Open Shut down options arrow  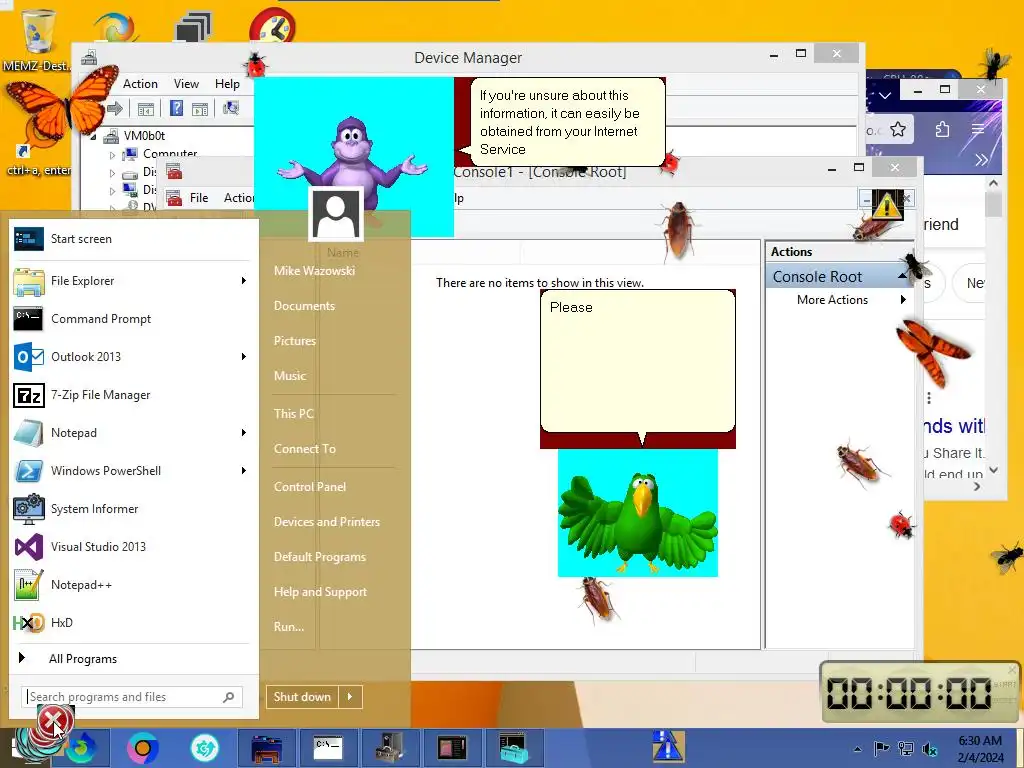(351, 697)
